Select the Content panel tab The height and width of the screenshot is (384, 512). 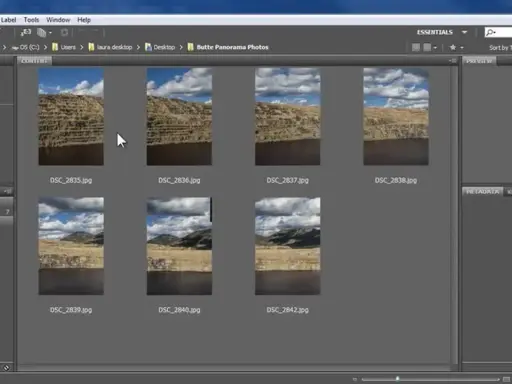click(x=34, y=61)
